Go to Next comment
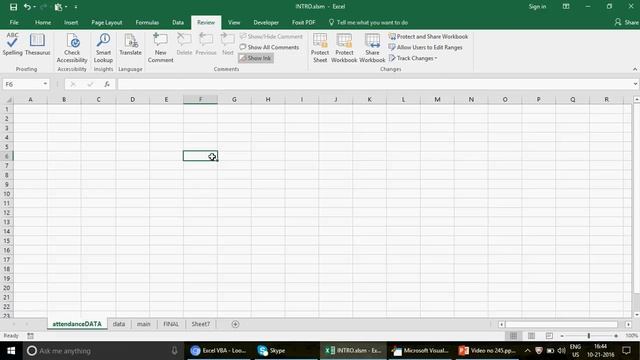The width and height of the screenshot is (640, 360). [227, 44]
